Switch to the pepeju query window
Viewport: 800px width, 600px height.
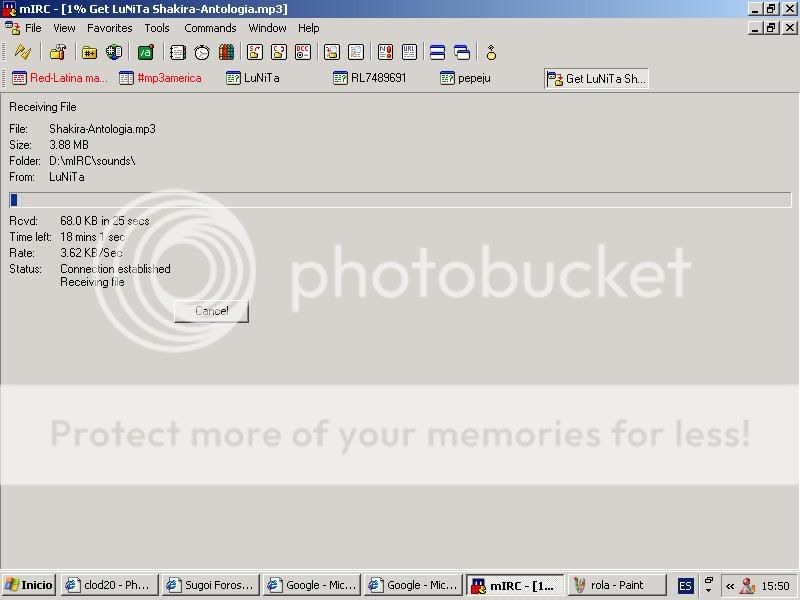pyautogui.click(x=465, y=78)
